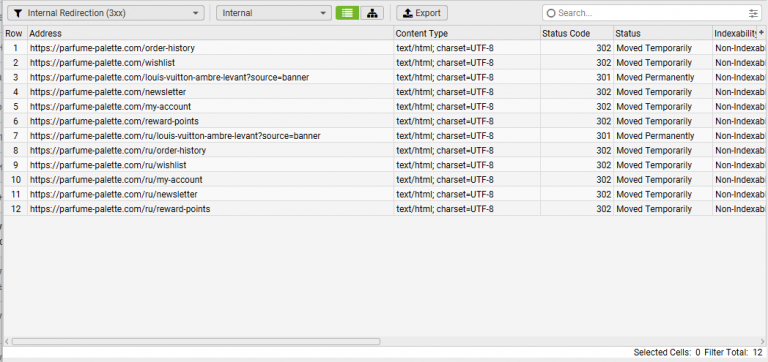768x362 pixels.
Task: Click Moved Permanently status in row 7
Action: (655, 136)
